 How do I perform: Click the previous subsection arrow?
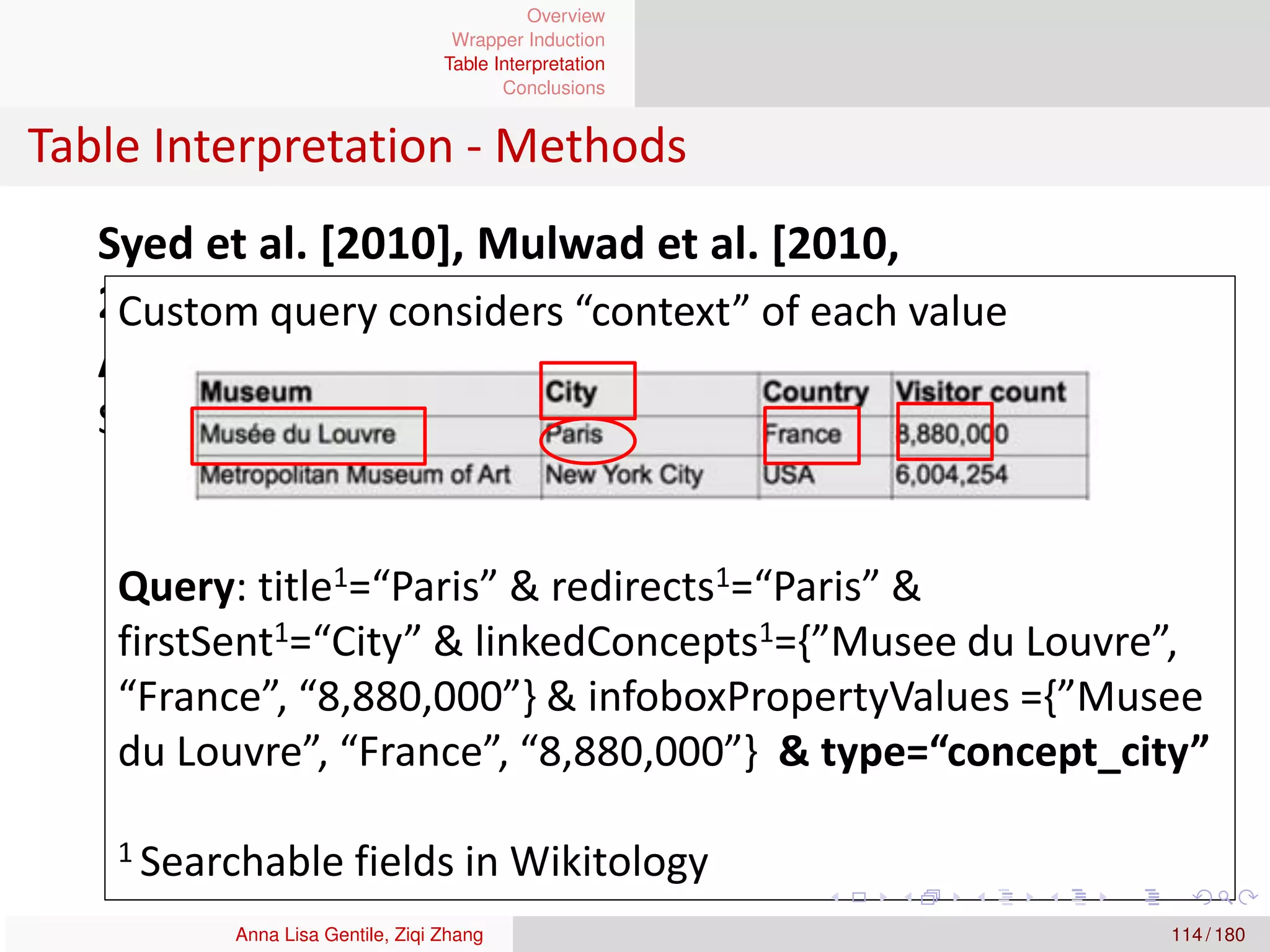click(x=982, y=897)
